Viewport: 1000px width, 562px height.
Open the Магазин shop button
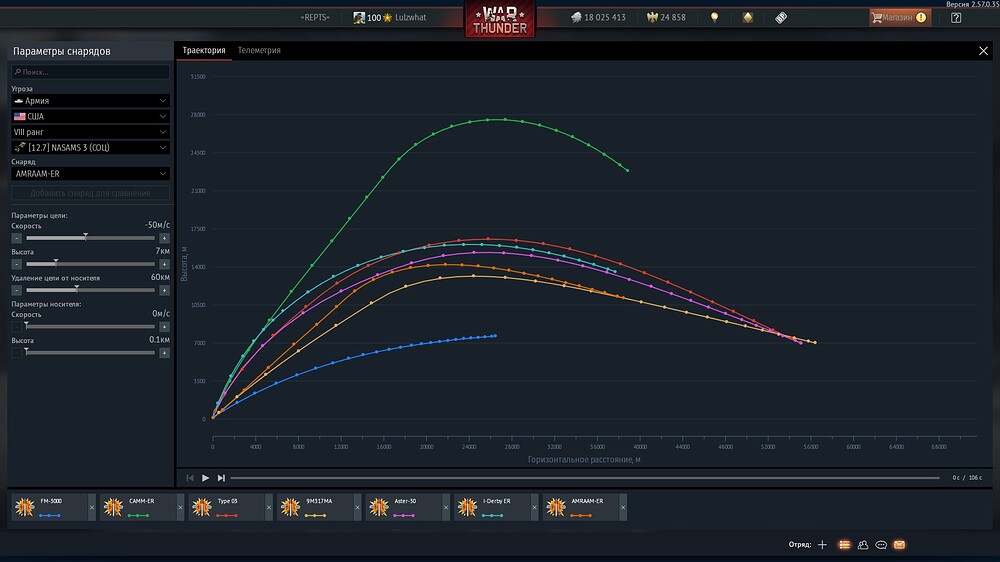coord(900,17)
